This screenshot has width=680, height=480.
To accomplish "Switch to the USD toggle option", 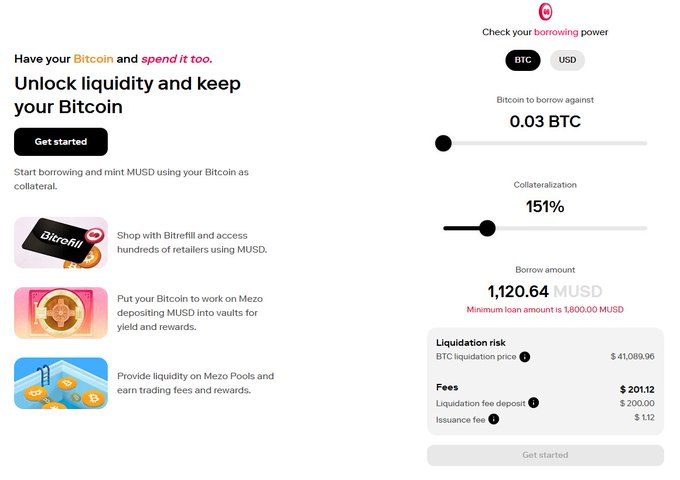I will pyautogui.click(x=567, y=60).
